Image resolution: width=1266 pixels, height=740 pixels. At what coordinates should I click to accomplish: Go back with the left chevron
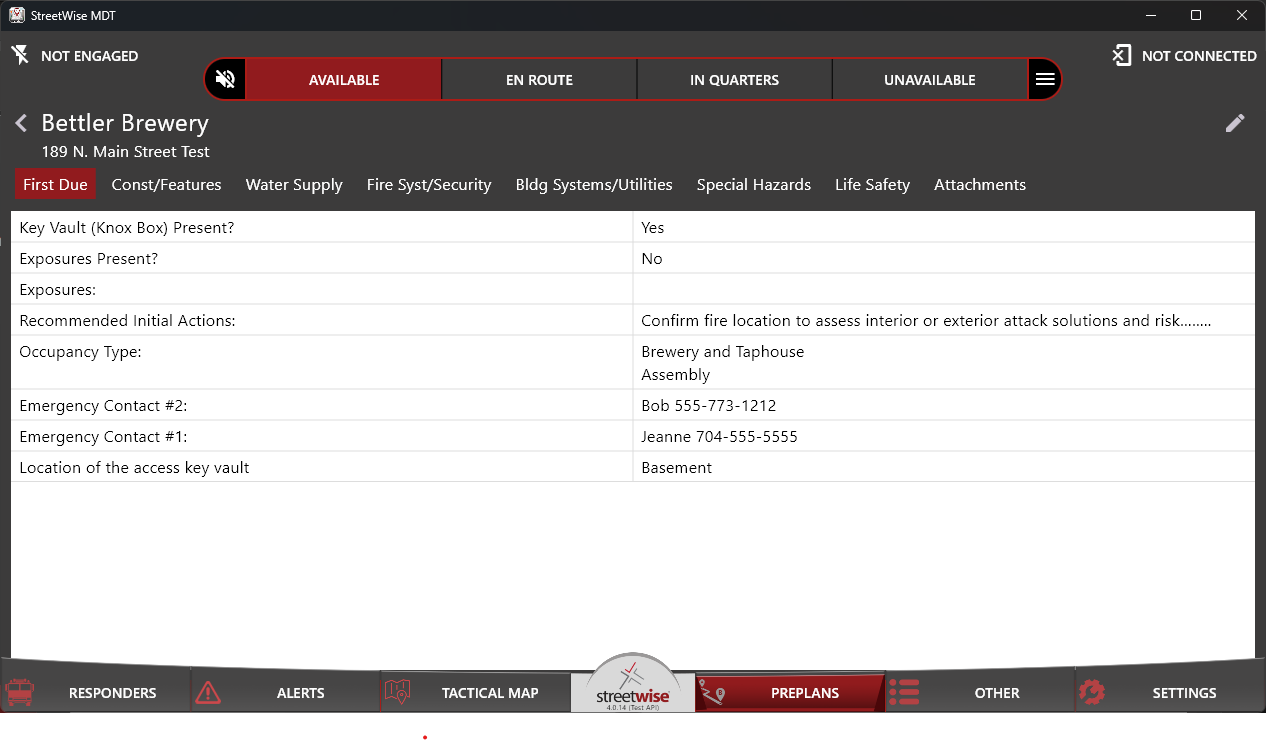[21, 124]
